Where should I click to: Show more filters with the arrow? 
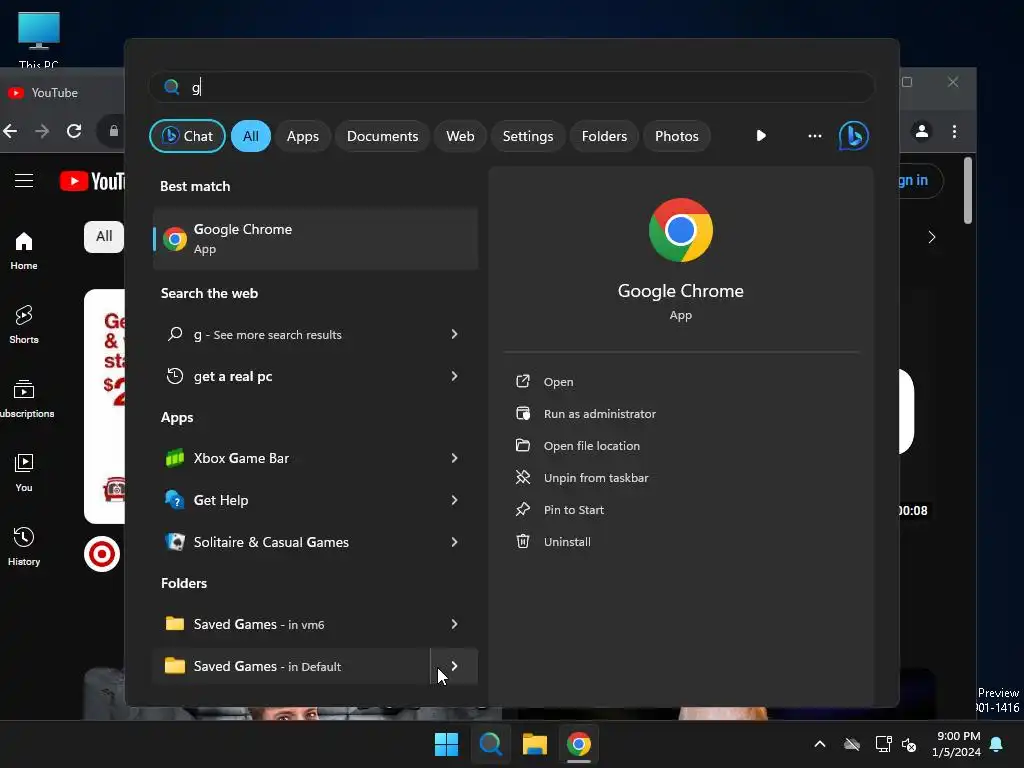[x=761, y=136]
